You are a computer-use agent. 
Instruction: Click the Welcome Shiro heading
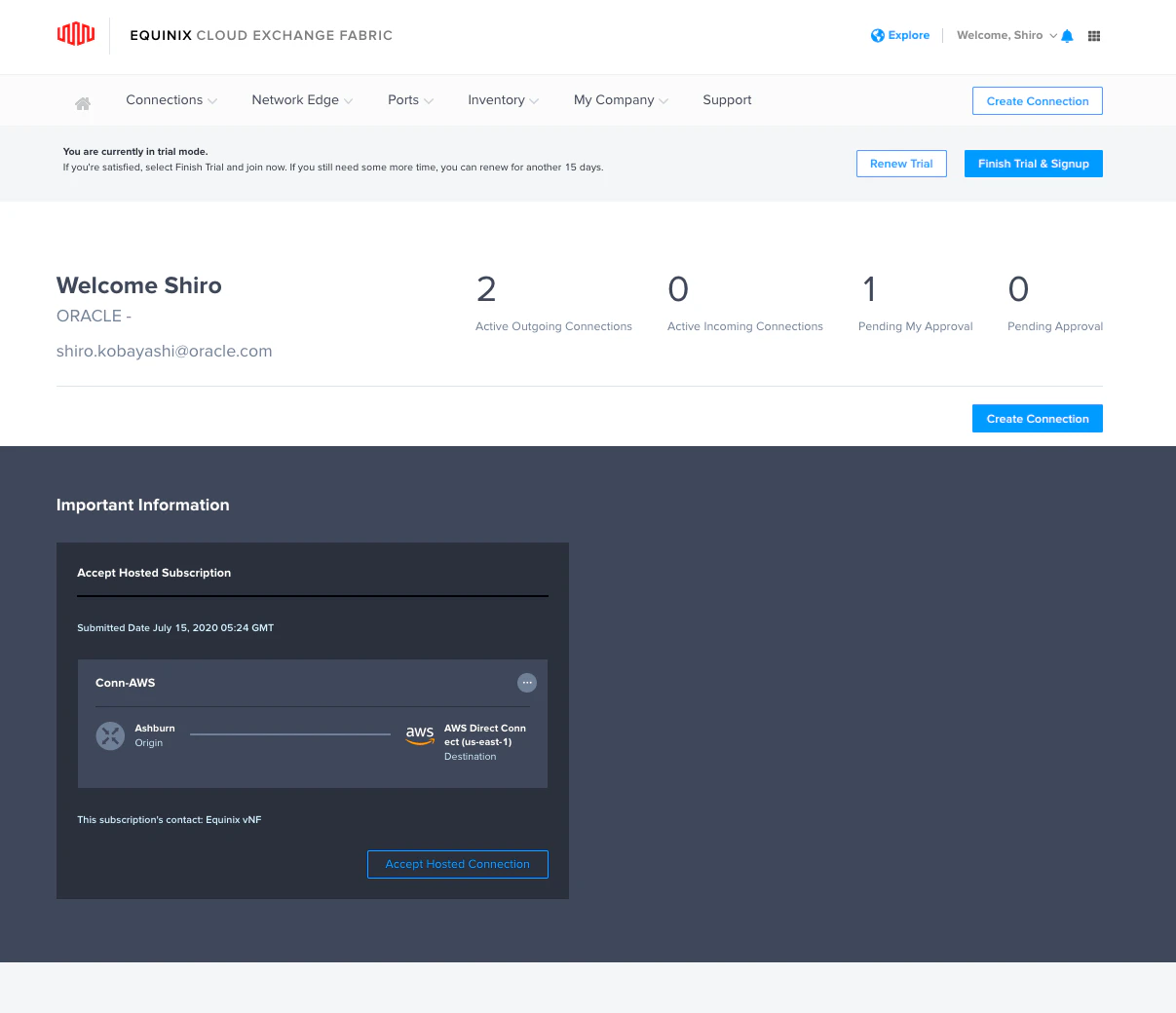tap(139, 285)
